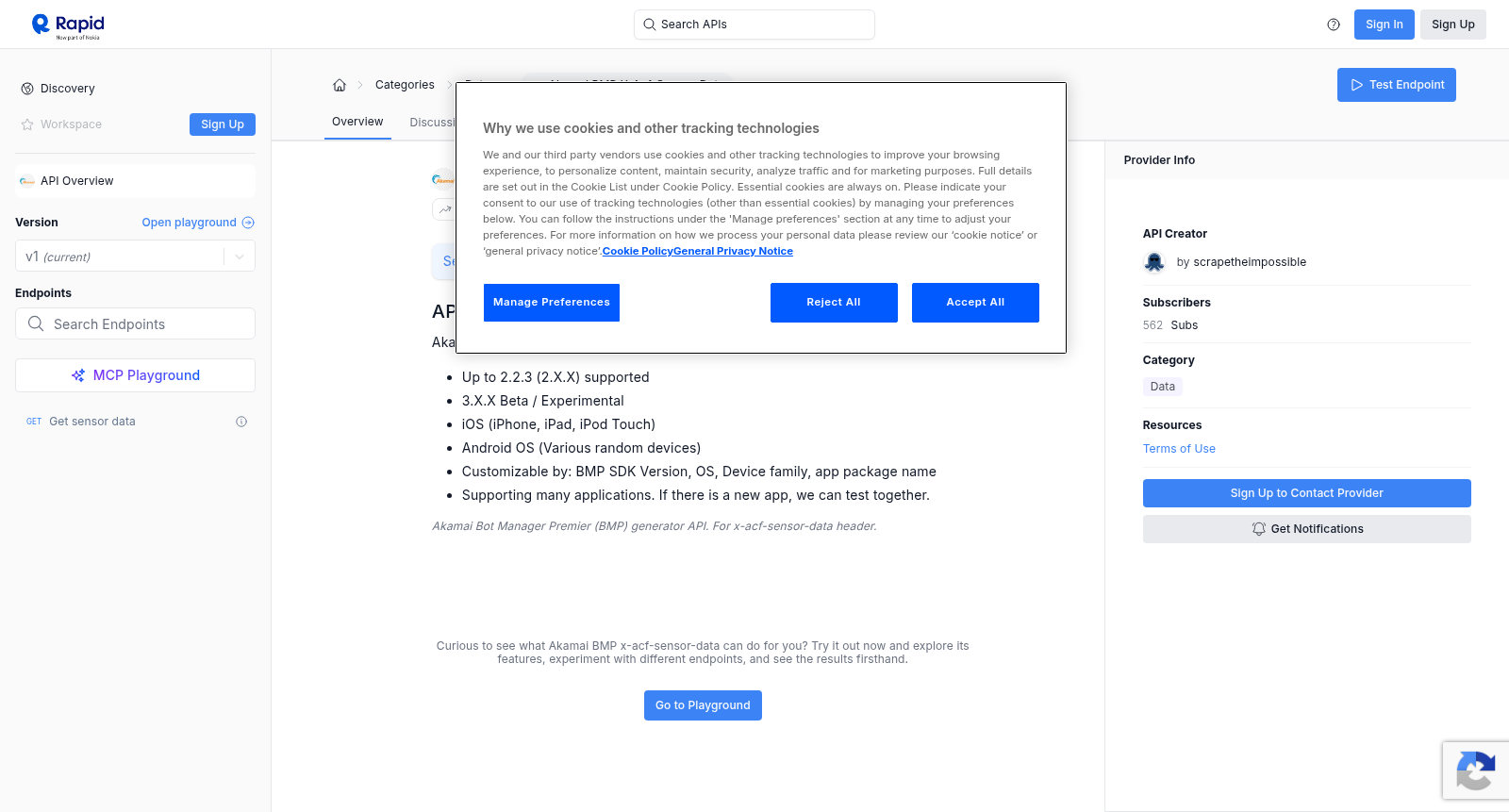
Task: Click the bell icon in Get Notifications
Action: [x=1258, y=529]
